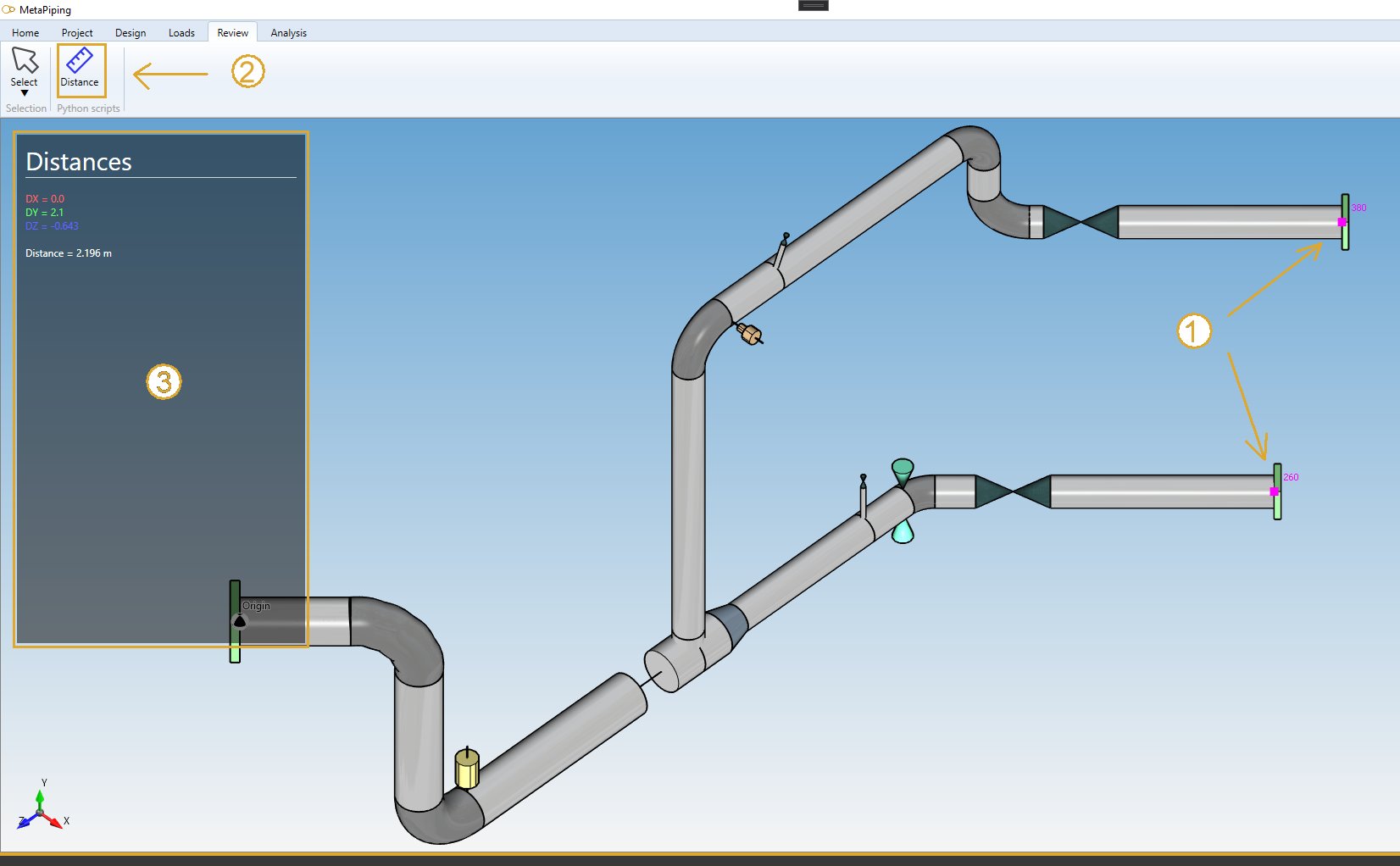Activate the Distance measurement tool
The image size is (1400, 866).
click(x=80, y=69)
